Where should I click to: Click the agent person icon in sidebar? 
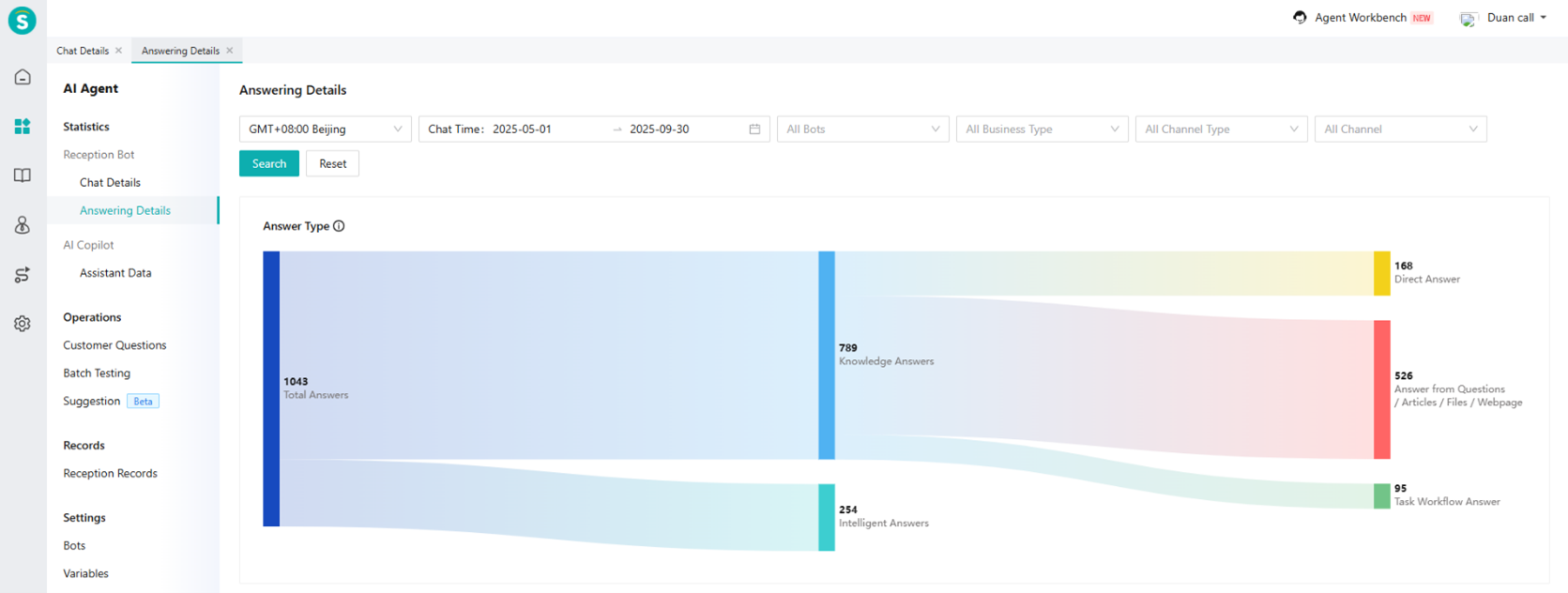23,225
